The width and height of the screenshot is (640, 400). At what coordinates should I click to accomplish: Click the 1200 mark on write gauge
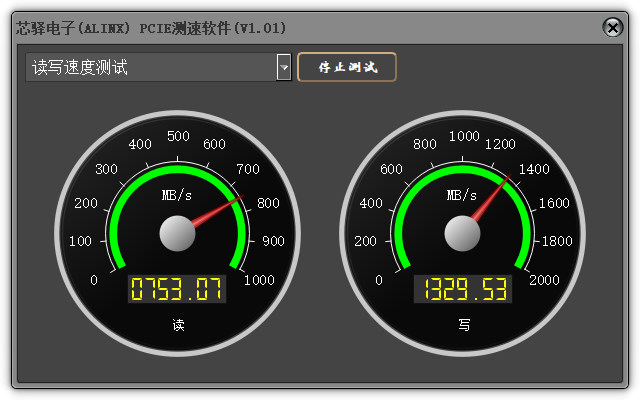point(500,144)
